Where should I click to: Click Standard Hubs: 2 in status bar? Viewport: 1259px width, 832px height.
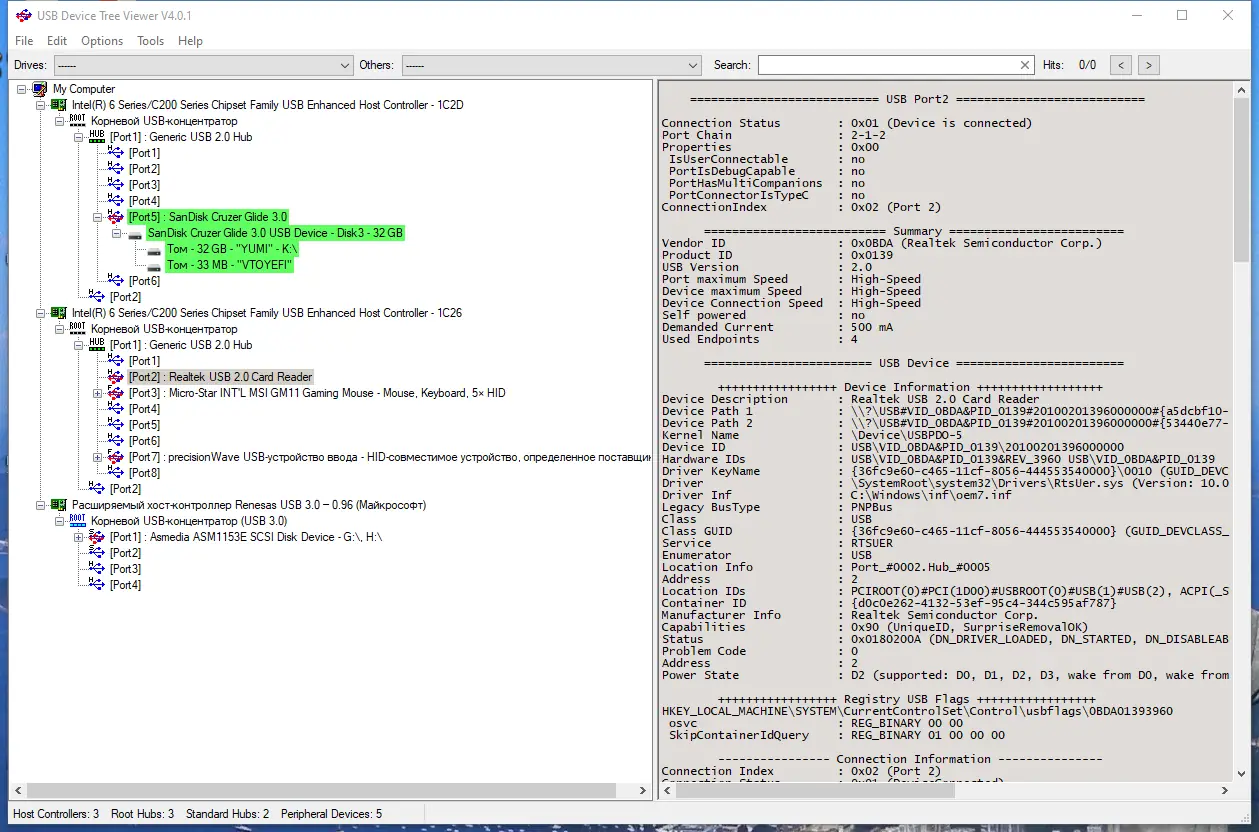coord(227,814)
